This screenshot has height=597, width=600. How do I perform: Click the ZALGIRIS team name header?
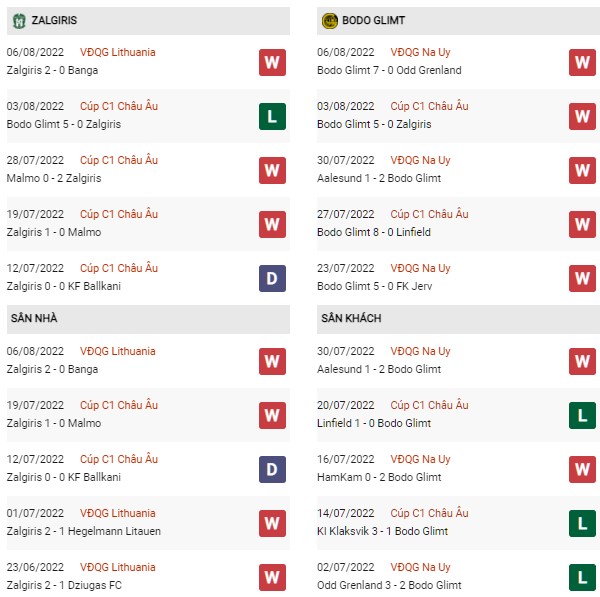pos(54,20)
